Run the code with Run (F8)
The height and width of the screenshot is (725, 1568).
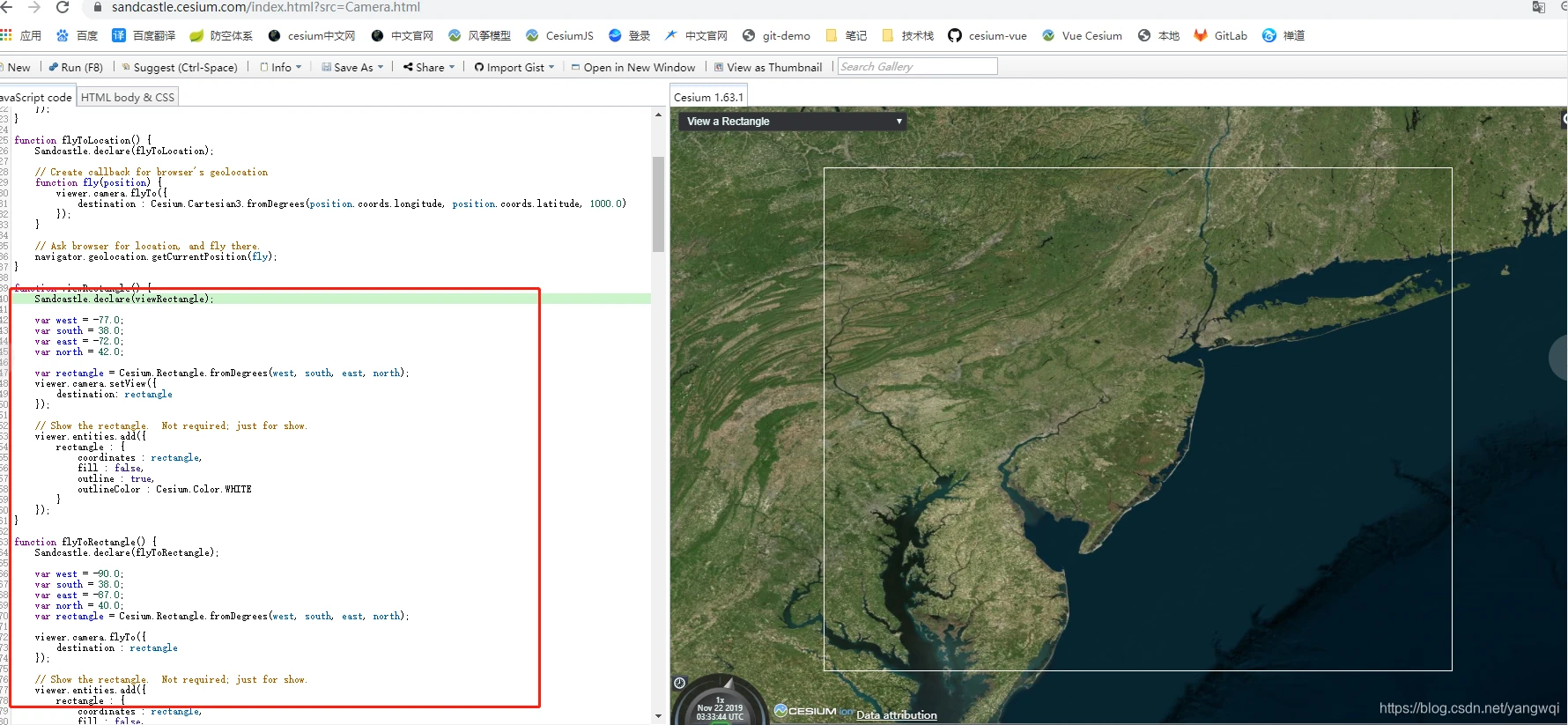75,67
